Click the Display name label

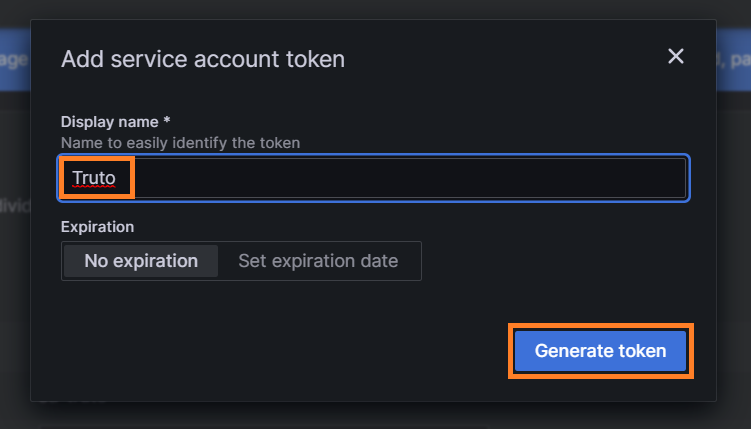point(109,122)
